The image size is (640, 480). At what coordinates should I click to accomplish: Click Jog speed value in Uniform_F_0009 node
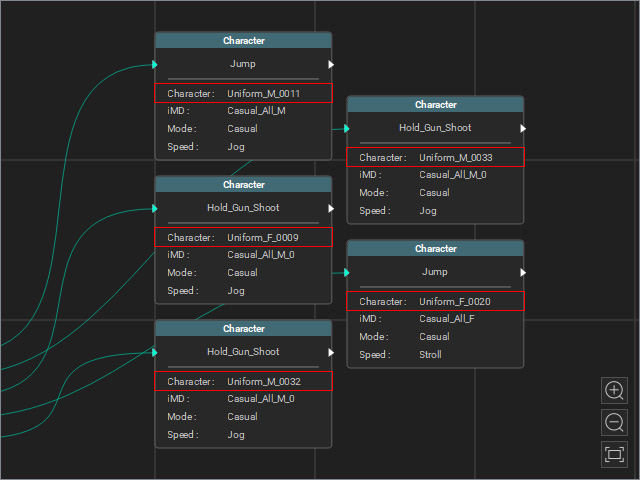point(236,291)
